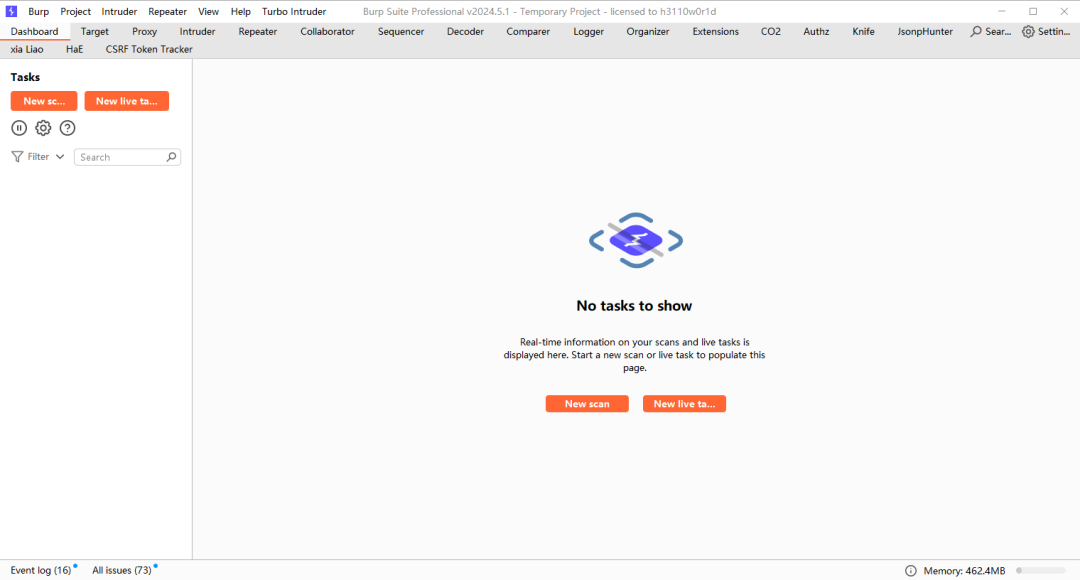
Task: Switch to the Dashboard tab
Action: [34, 32]
